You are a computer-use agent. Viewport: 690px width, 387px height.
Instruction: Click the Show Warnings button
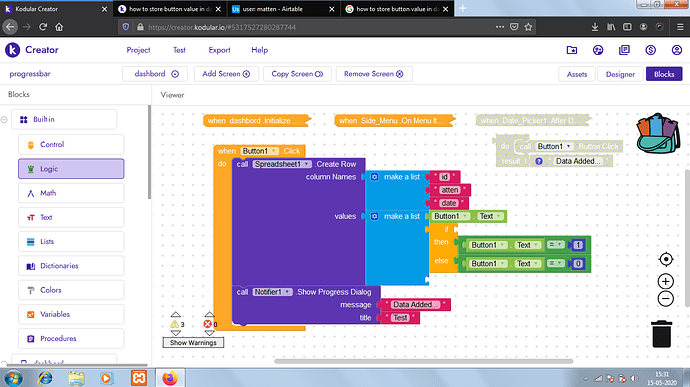[193, 343]
